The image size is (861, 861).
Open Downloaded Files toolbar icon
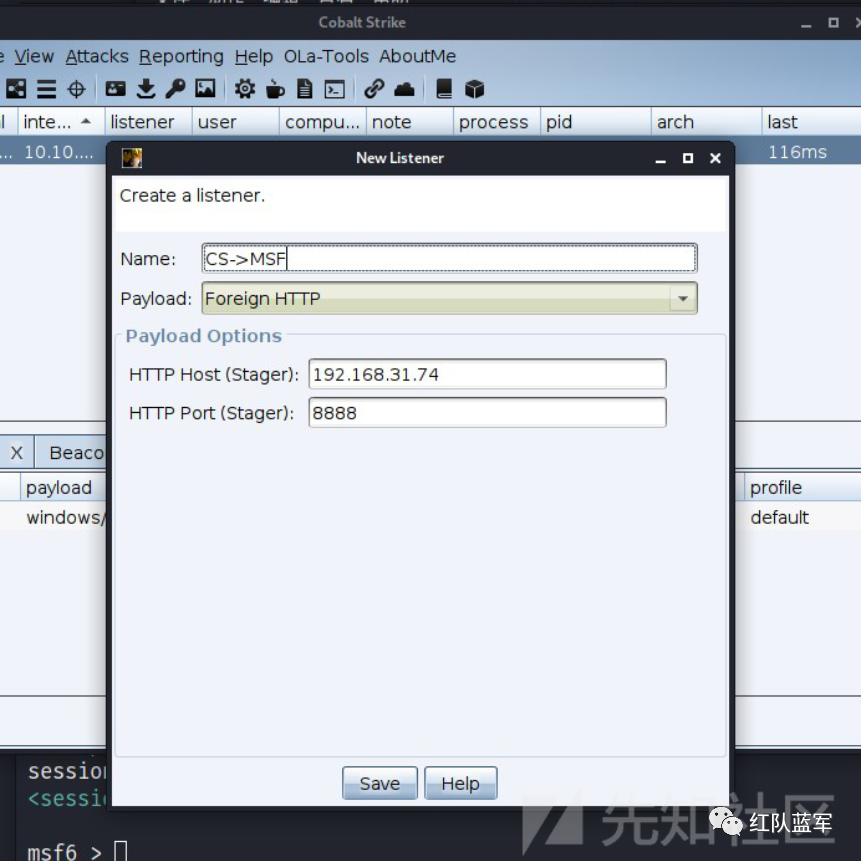tap(146, 88)
